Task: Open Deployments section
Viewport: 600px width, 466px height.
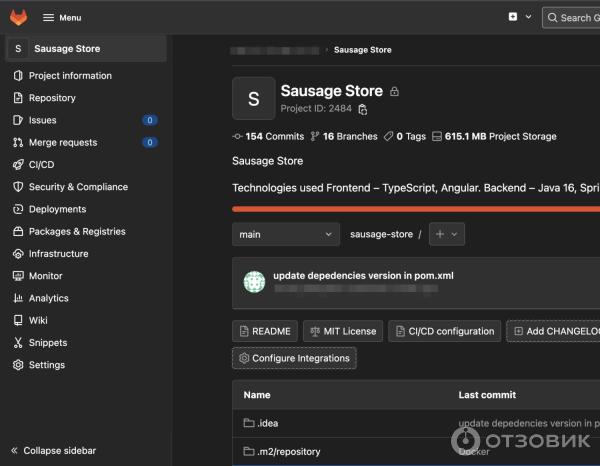Action: [x=57, y=209]
